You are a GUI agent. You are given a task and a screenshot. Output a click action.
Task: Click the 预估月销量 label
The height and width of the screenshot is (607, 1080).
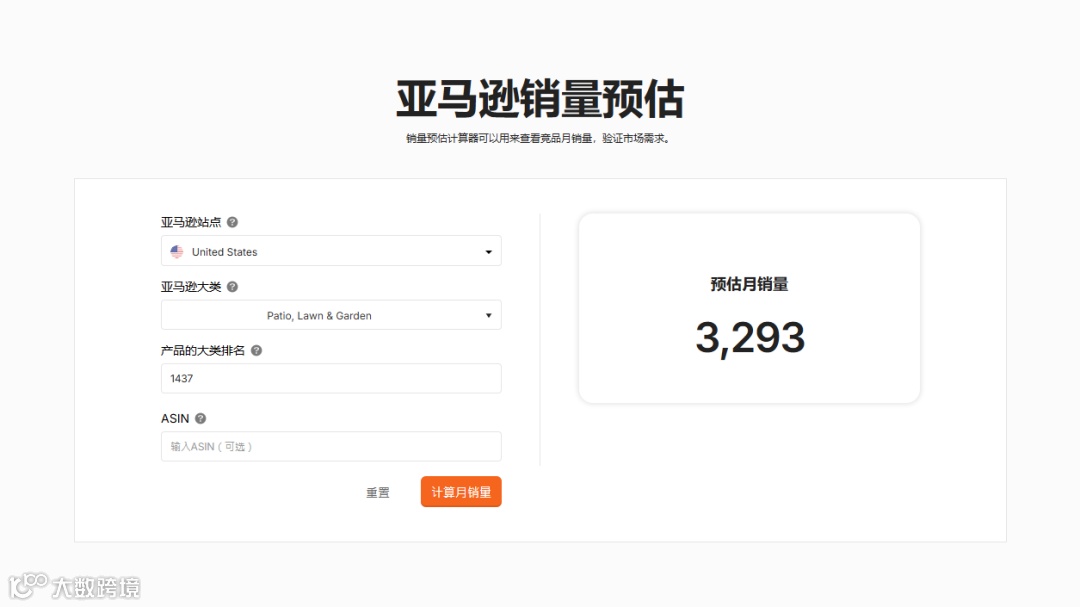(x=749, y=284)
